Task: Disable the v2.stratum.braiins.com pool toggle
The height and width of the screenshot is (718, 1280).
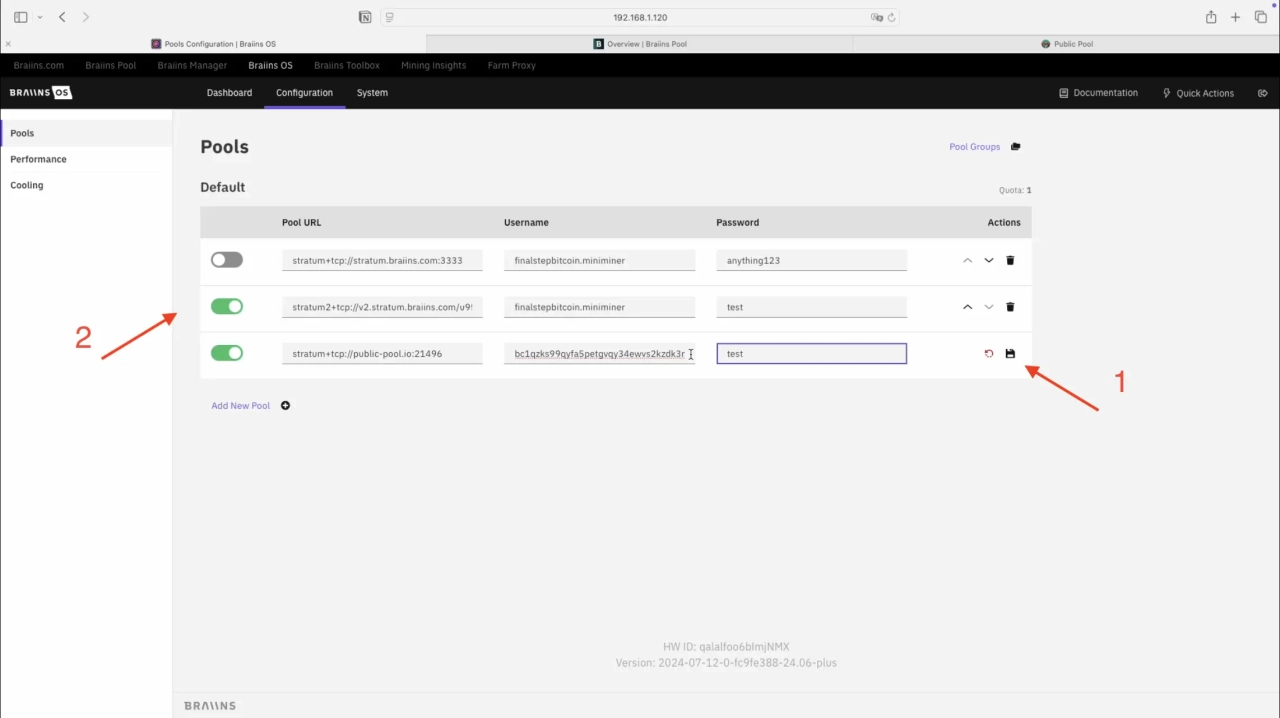Action: 227,307
